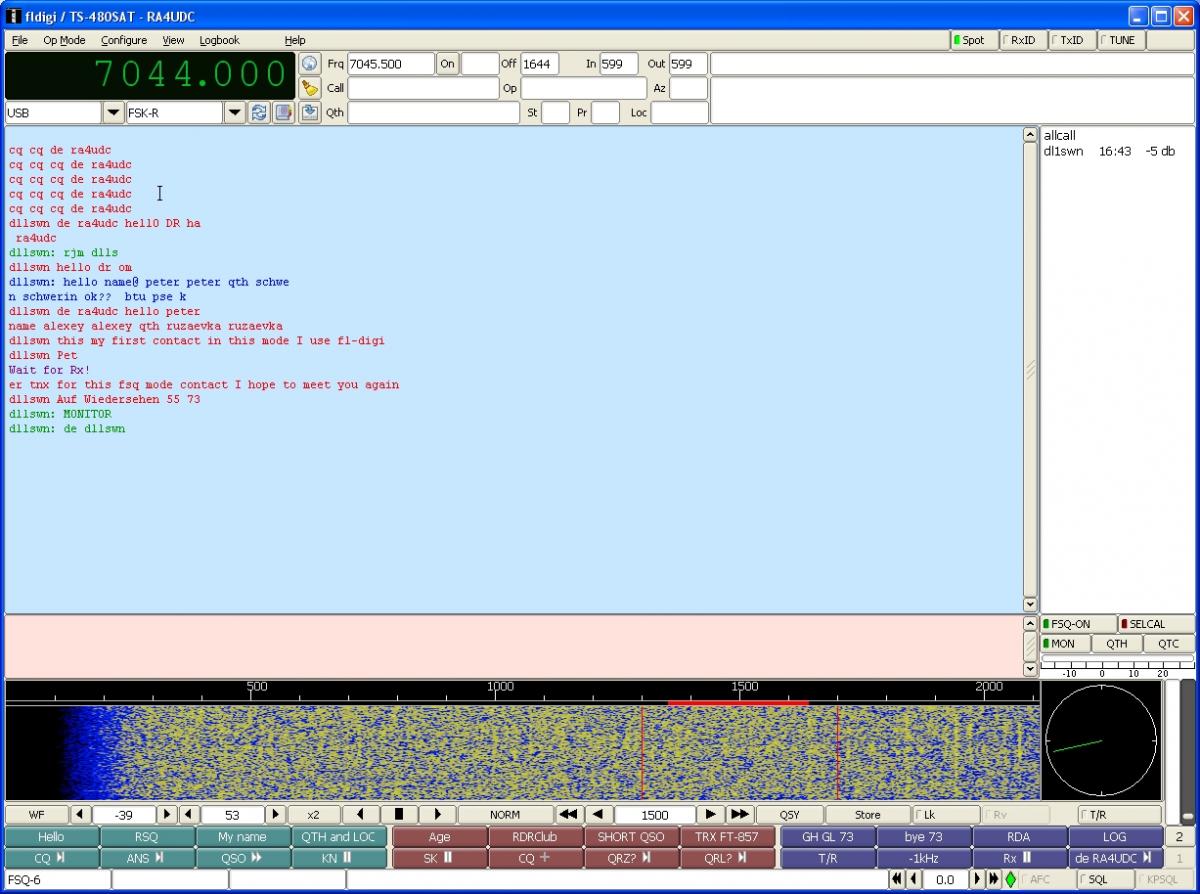Open the Logbook menu

[x=219, y=40]
